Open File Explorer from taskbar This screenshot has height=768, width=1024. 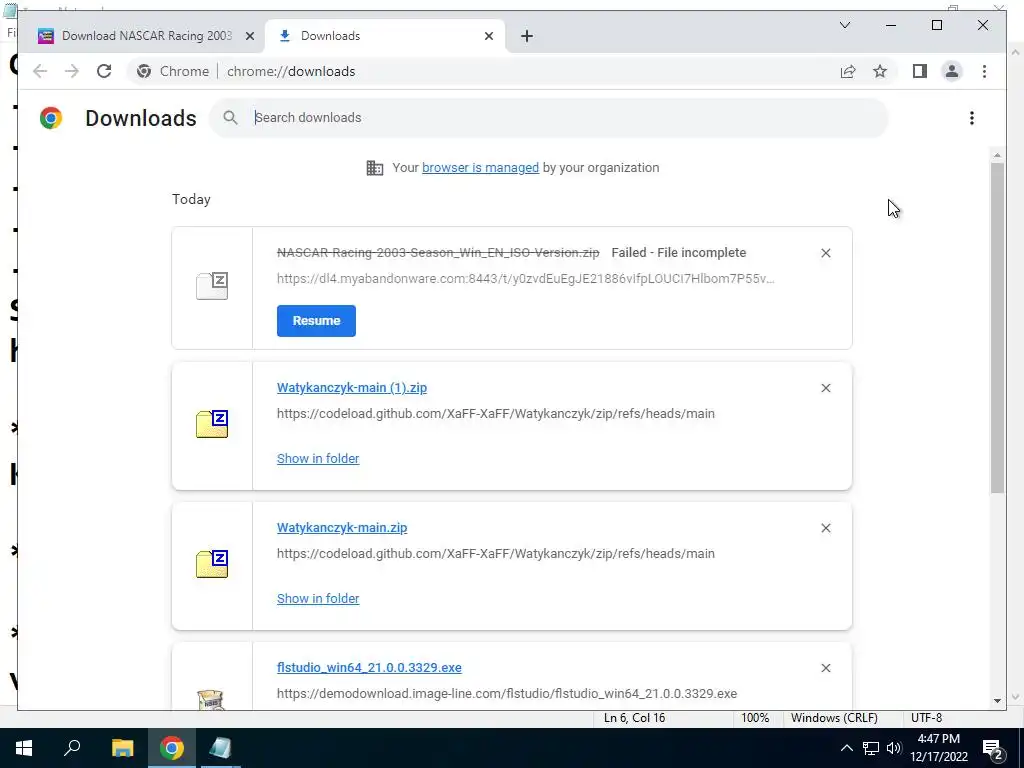(x=122, y=748)
